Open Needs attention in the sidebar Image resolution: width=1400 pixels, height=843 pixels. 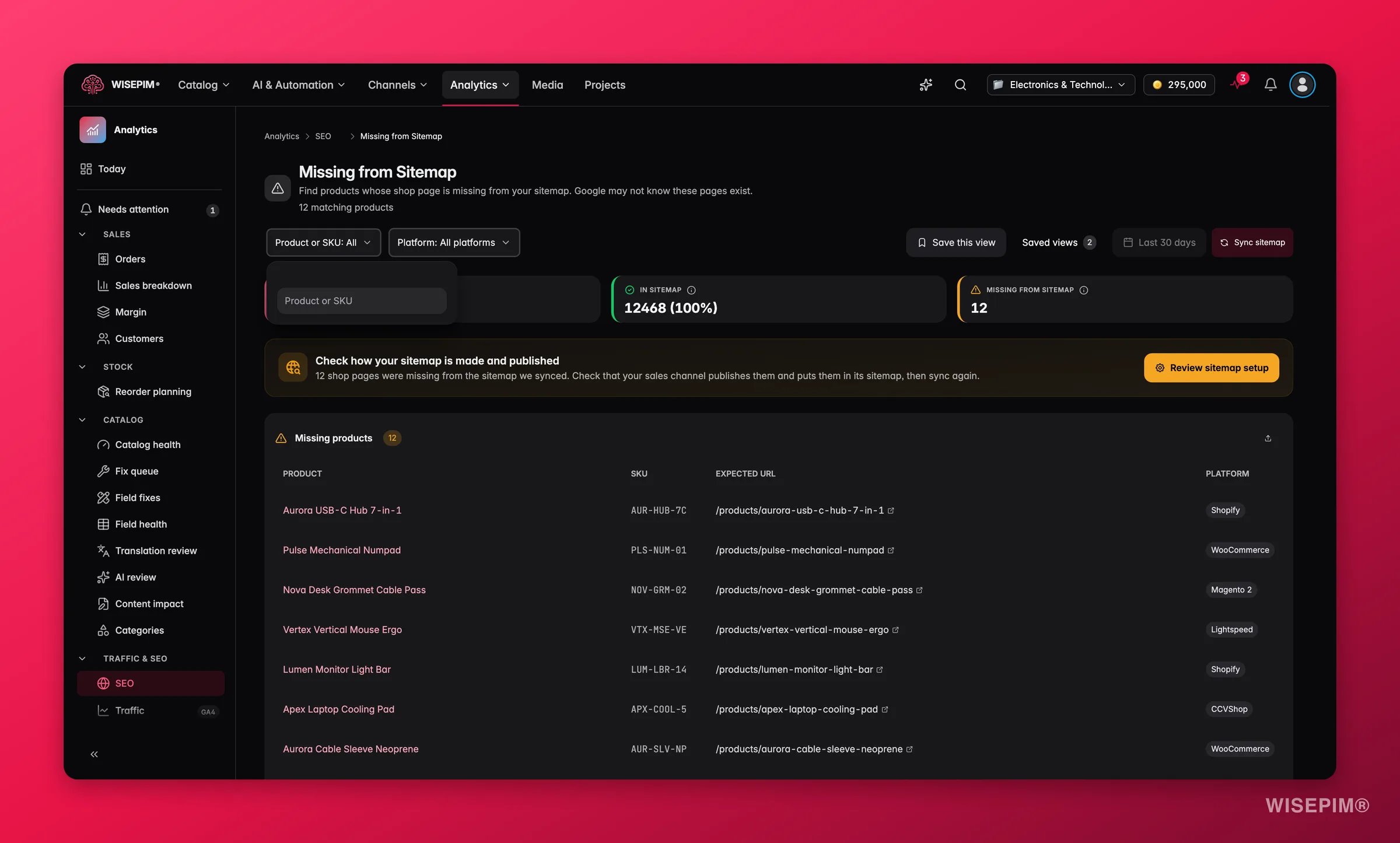[x=150, y=209]
